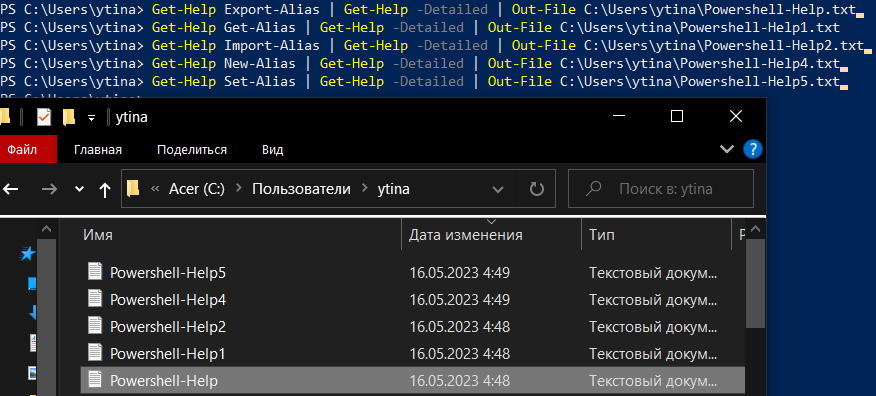The image size is (876, 396).
Task: Open the recent locations dropdown arrow
Action: (x=79, y=189)
